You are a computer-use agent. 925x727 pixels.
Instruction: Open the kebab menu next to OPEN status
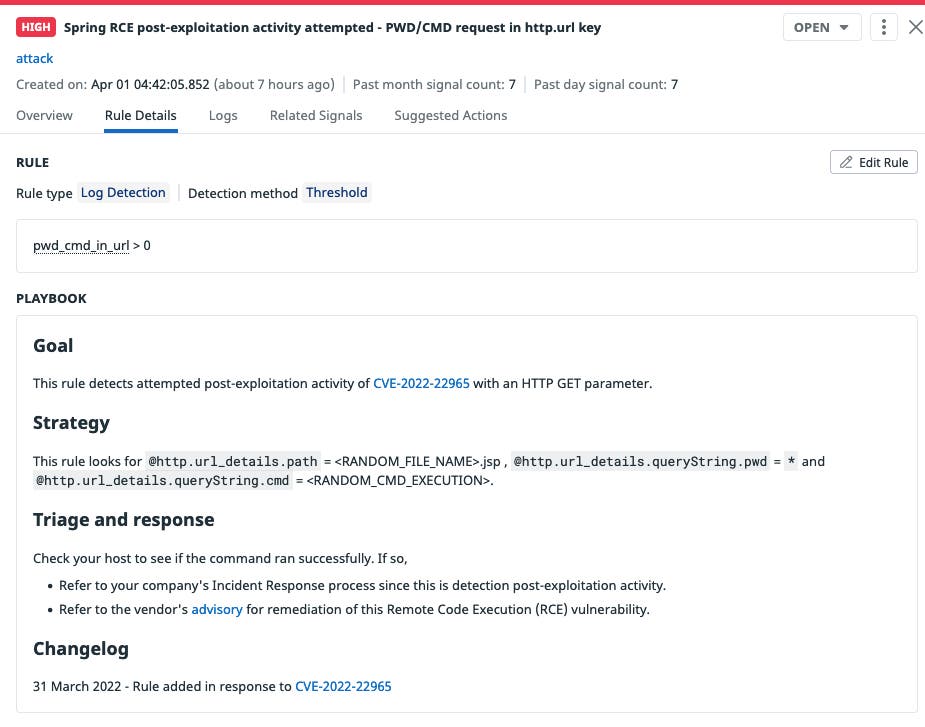coord(883,27)
